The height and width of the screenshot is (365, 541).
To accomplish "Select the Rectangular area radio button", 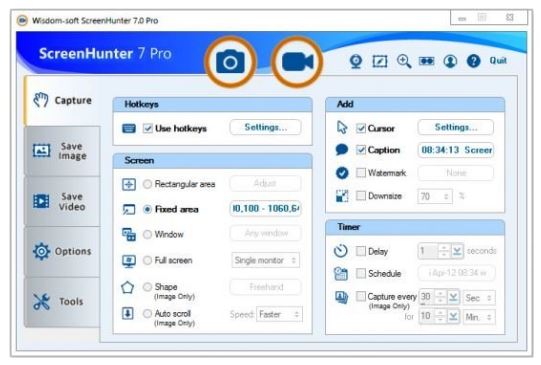I will click(147, 184).
